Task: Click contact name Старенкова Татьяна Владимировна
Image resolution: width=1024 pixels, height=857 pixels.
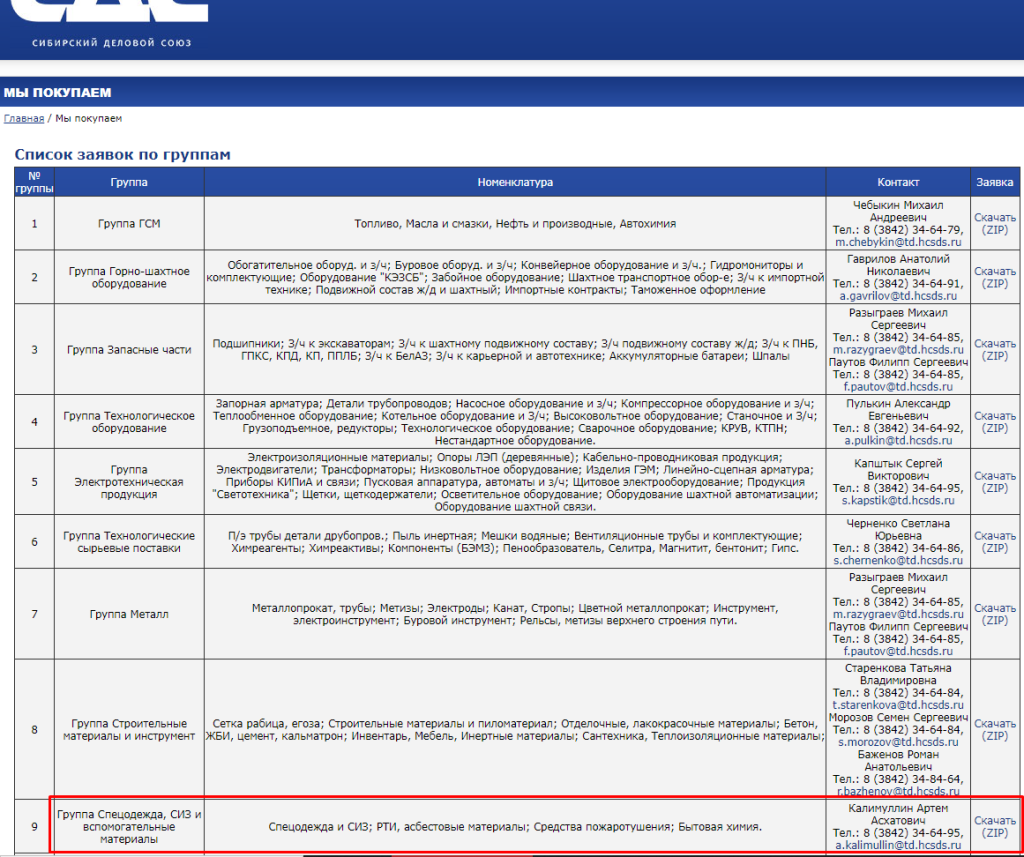Action: pos(898,675)
